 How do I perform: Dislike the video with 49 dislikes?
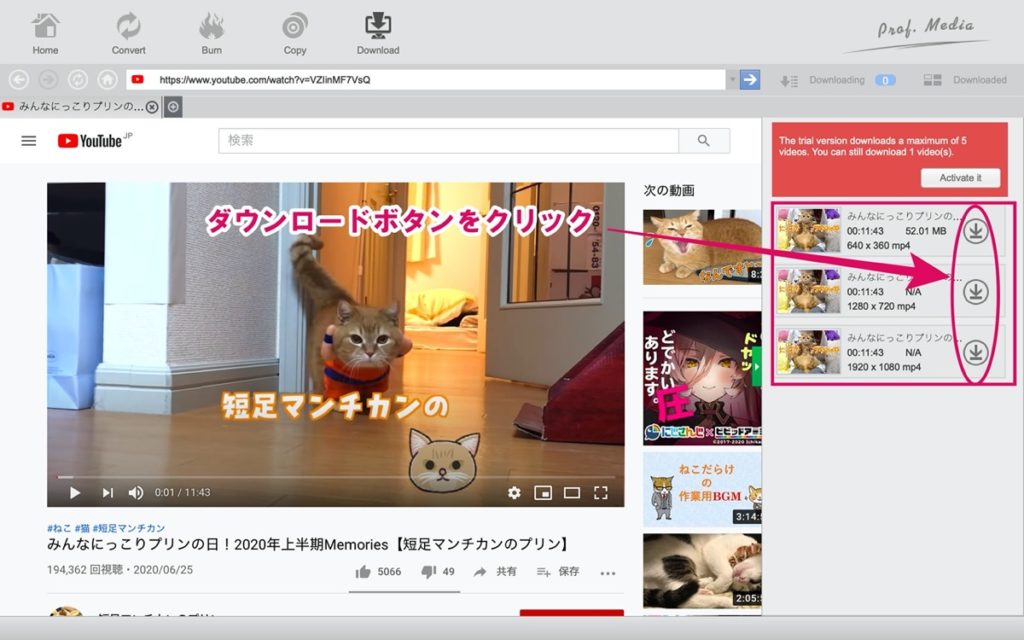click(x=438, y=572)
